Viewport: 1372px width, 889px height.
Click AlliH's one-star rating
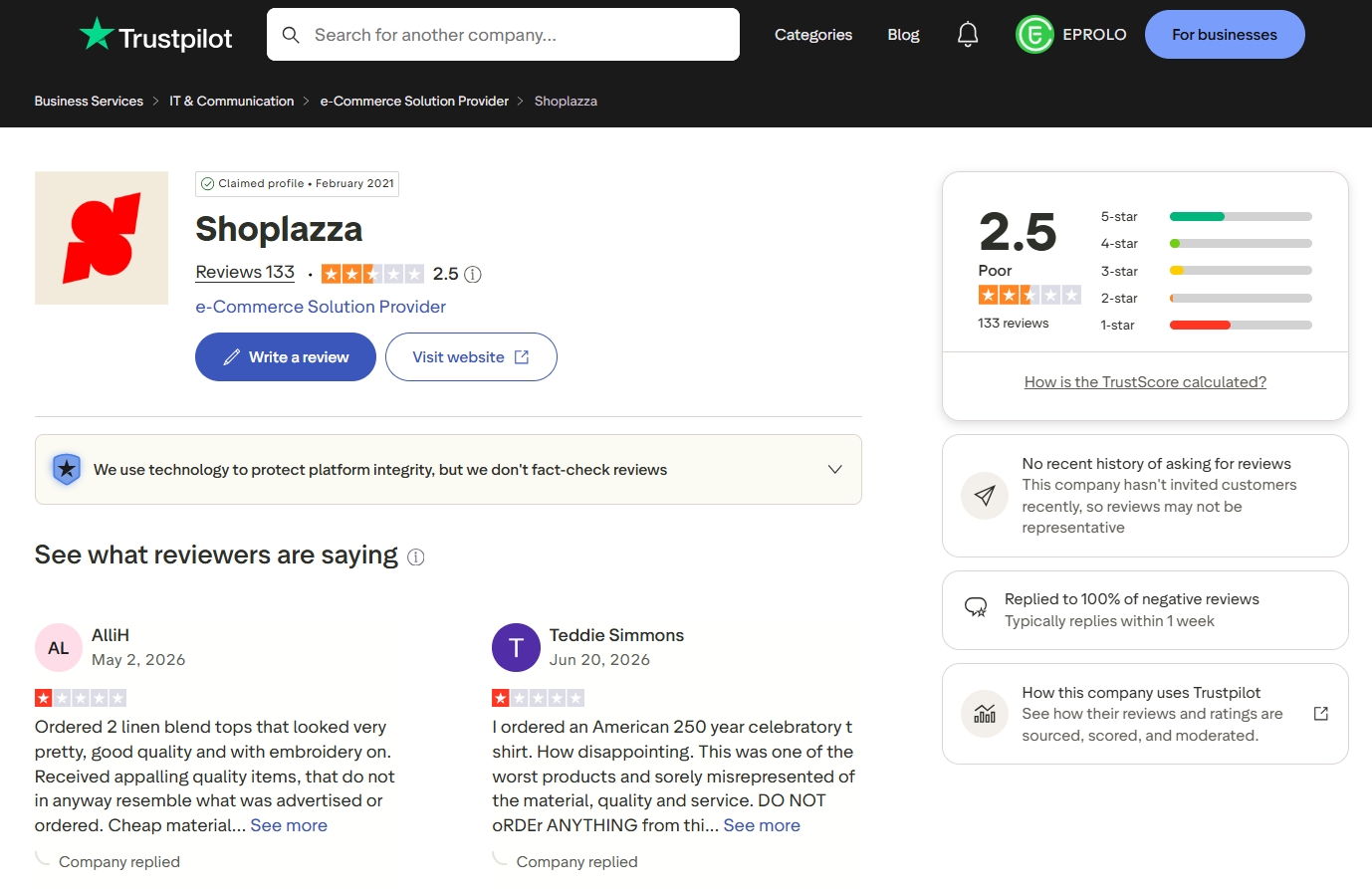[x=81, y=698]
